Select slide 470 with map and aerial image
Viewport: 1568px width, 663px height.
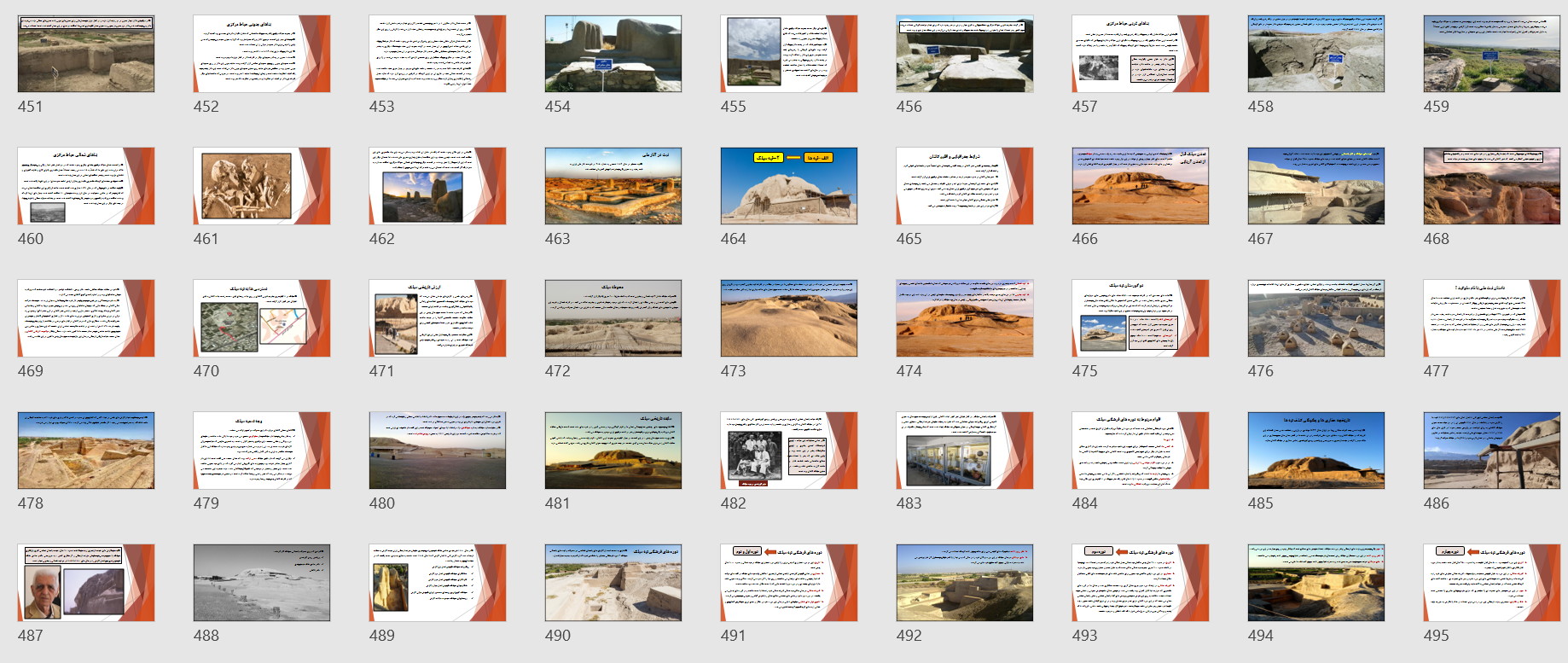pyautogui.click(x=261, y=318)
